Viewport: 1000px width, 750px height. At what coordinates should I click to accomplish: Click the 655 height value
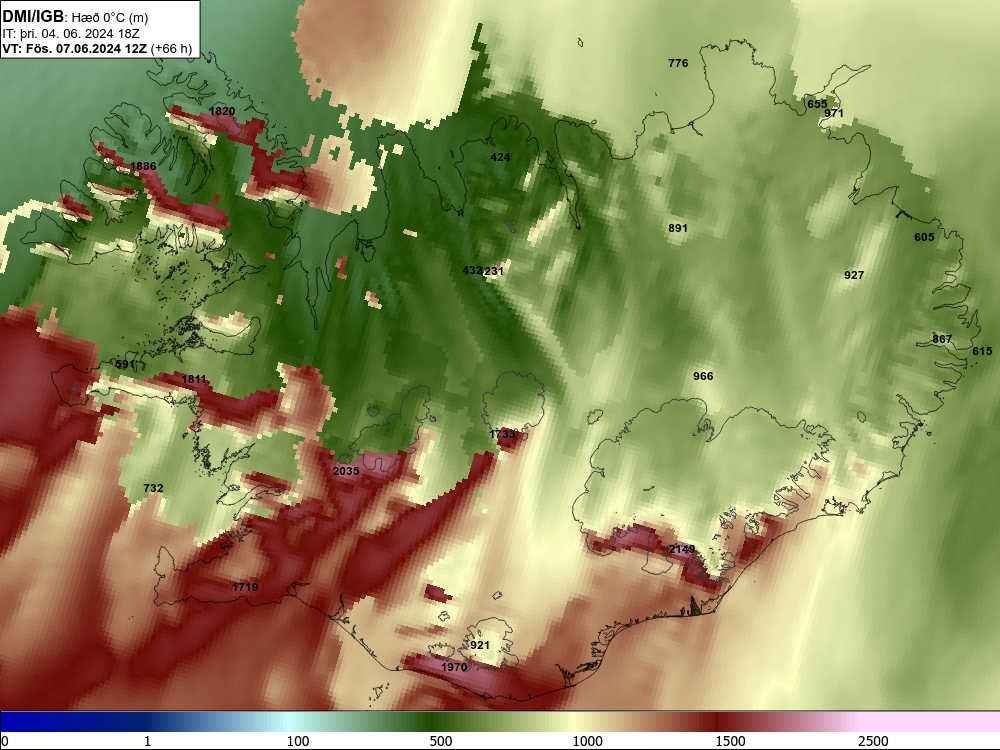pyautogui.click(x=817, y=104)
